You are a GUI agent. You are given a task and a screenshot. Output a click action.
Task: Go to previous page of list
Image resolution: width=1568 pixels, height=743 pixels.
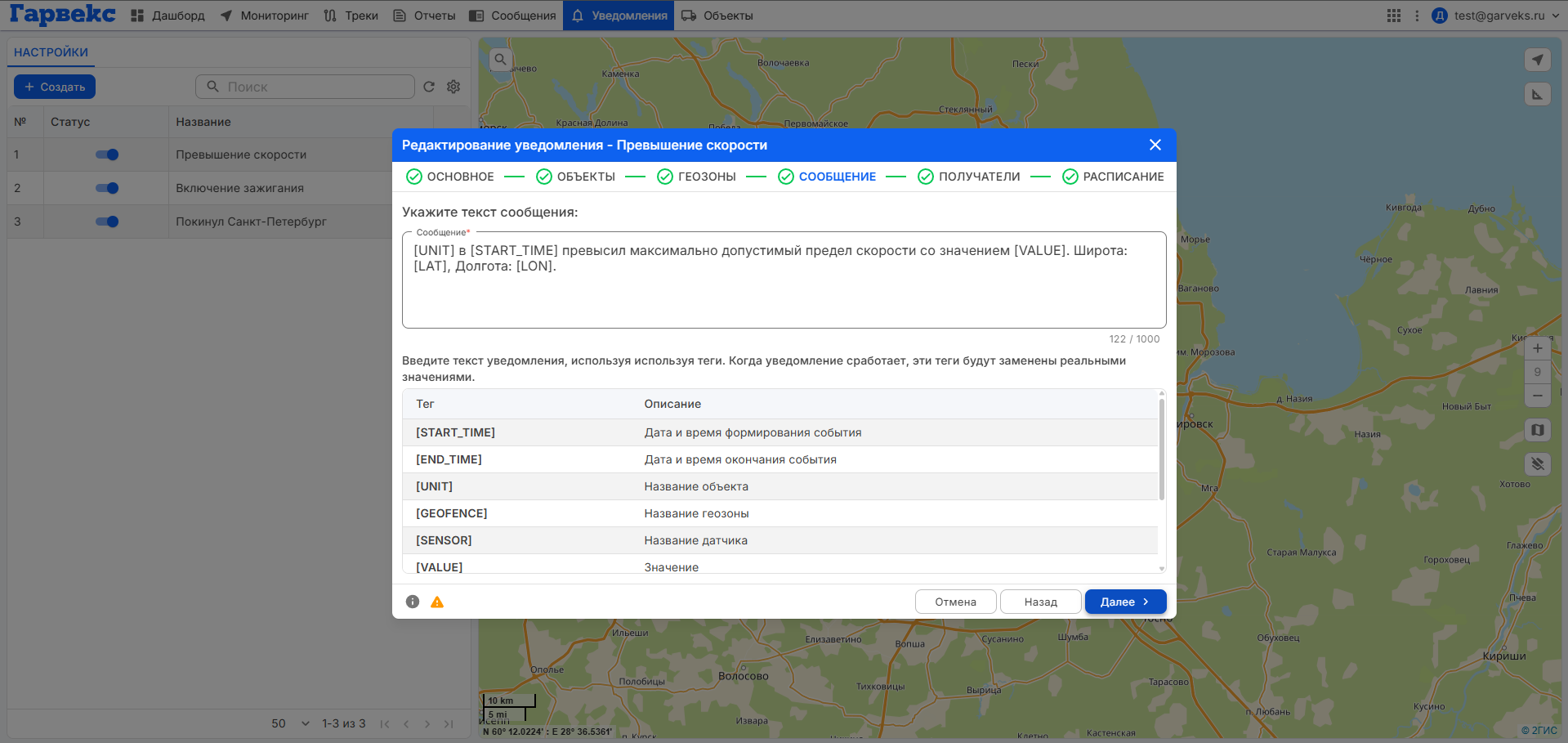(x=406, y=723)
